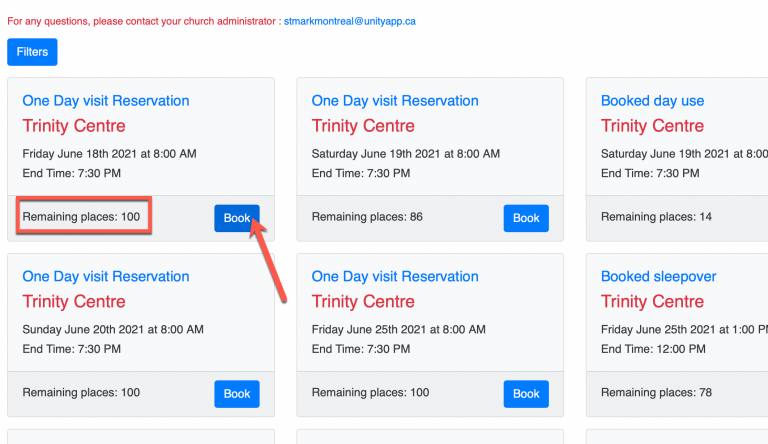Click the Remaining places: 86 text
768x444 pixels.
(367, 217)
